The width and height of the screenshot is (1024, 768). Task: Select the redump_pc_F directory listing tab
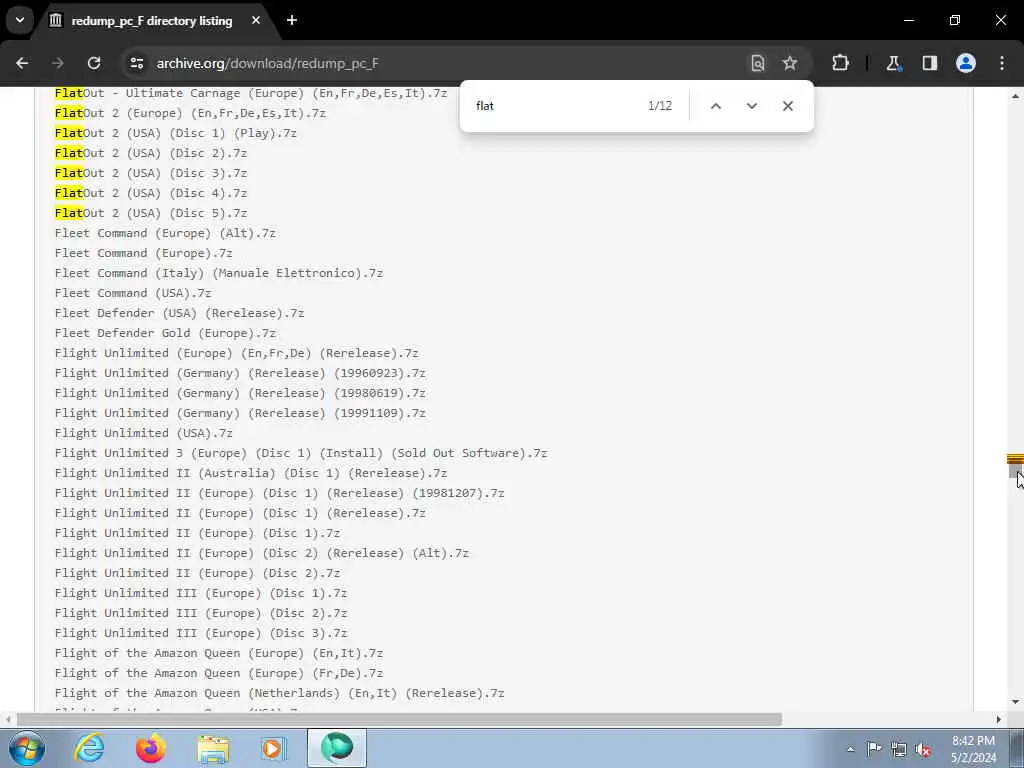click(x=152, y=21)
